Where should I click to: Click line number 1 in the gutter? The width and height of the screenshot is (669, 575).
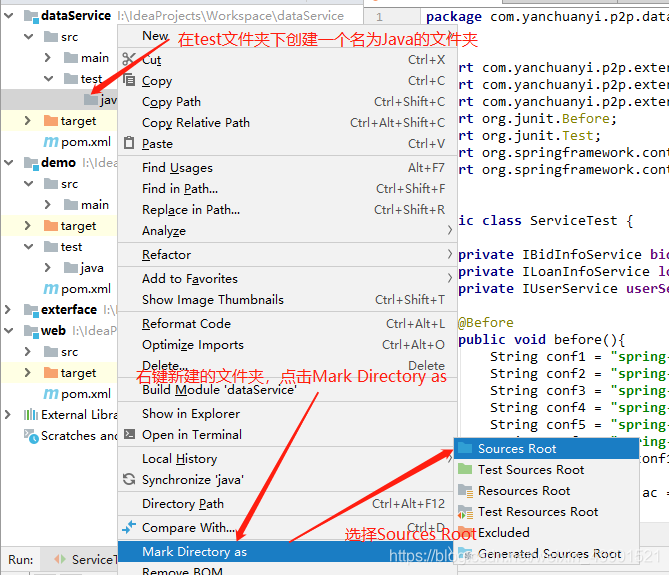pyautogui.click(x=379, y=17)
